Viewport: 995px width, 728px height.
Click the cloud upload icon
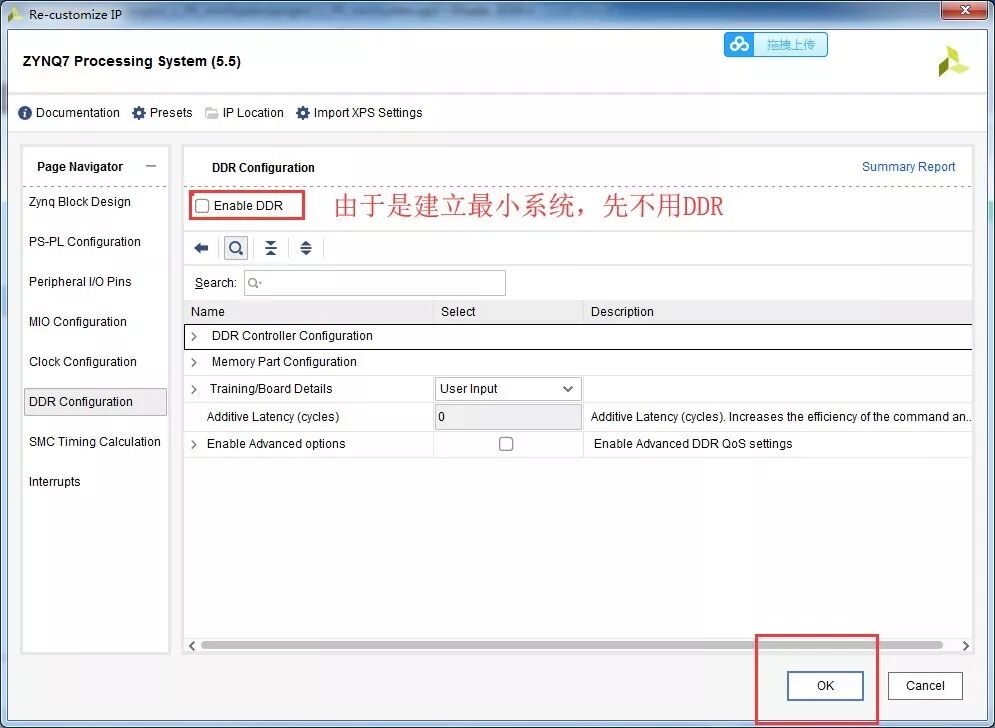(739, 44)
